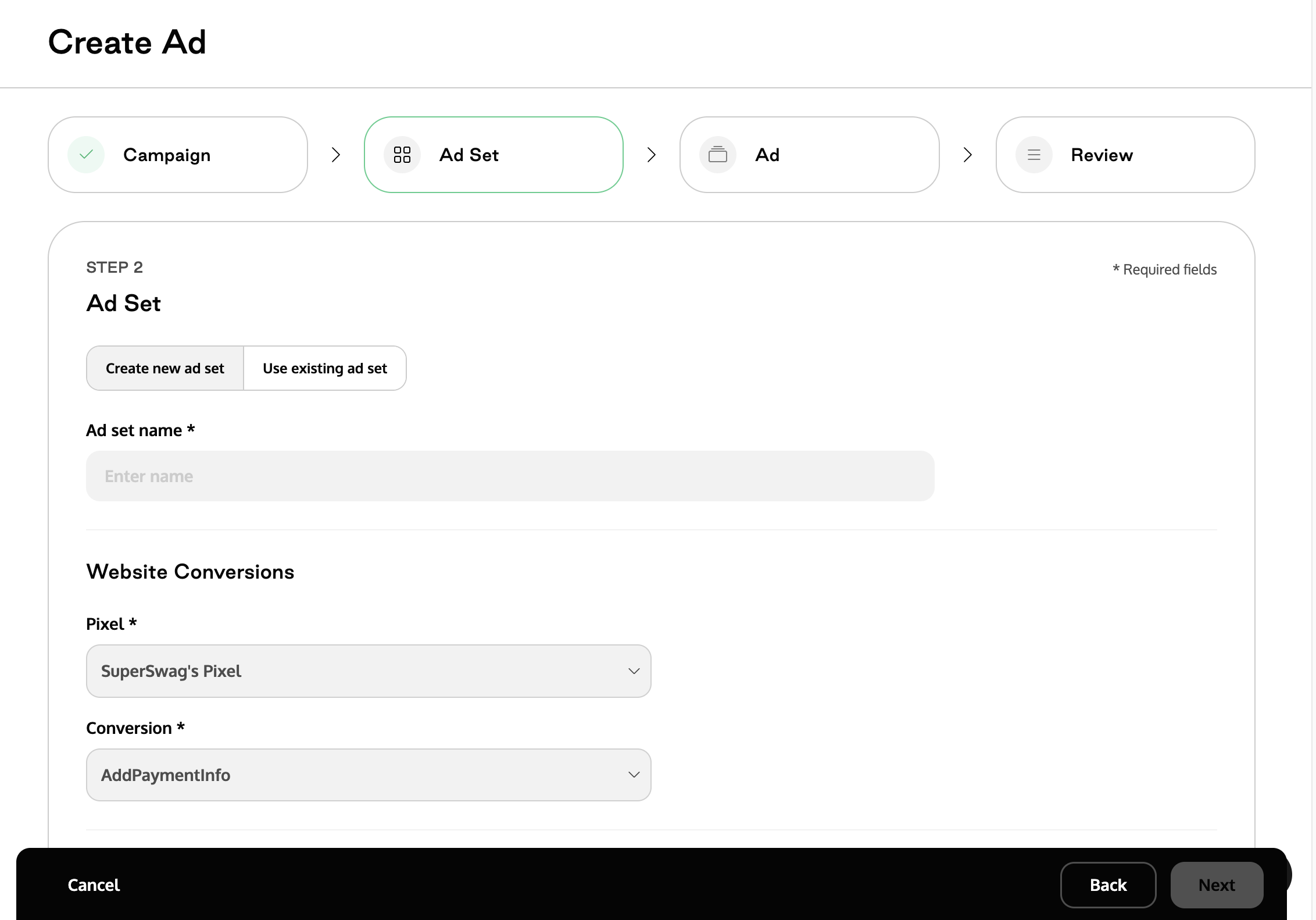Click the Next button
1316x920 pixels.
pyautogui.click(x=1217, y=885)
